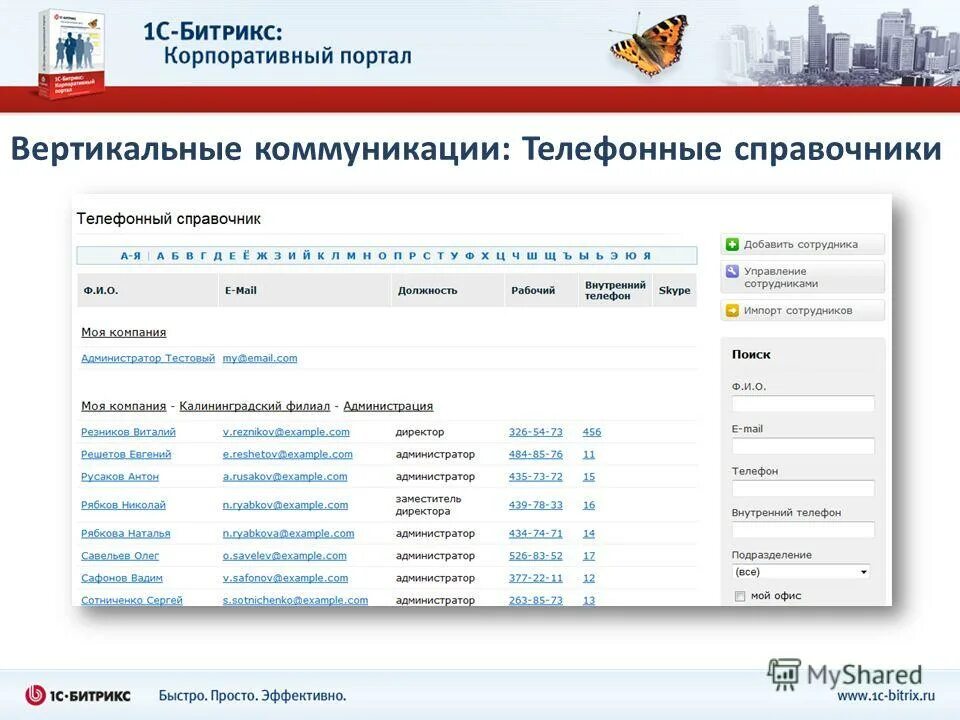960x720 pixels.
Task: Open the Калининградский филиал department link
Action: tap(256, 406)
